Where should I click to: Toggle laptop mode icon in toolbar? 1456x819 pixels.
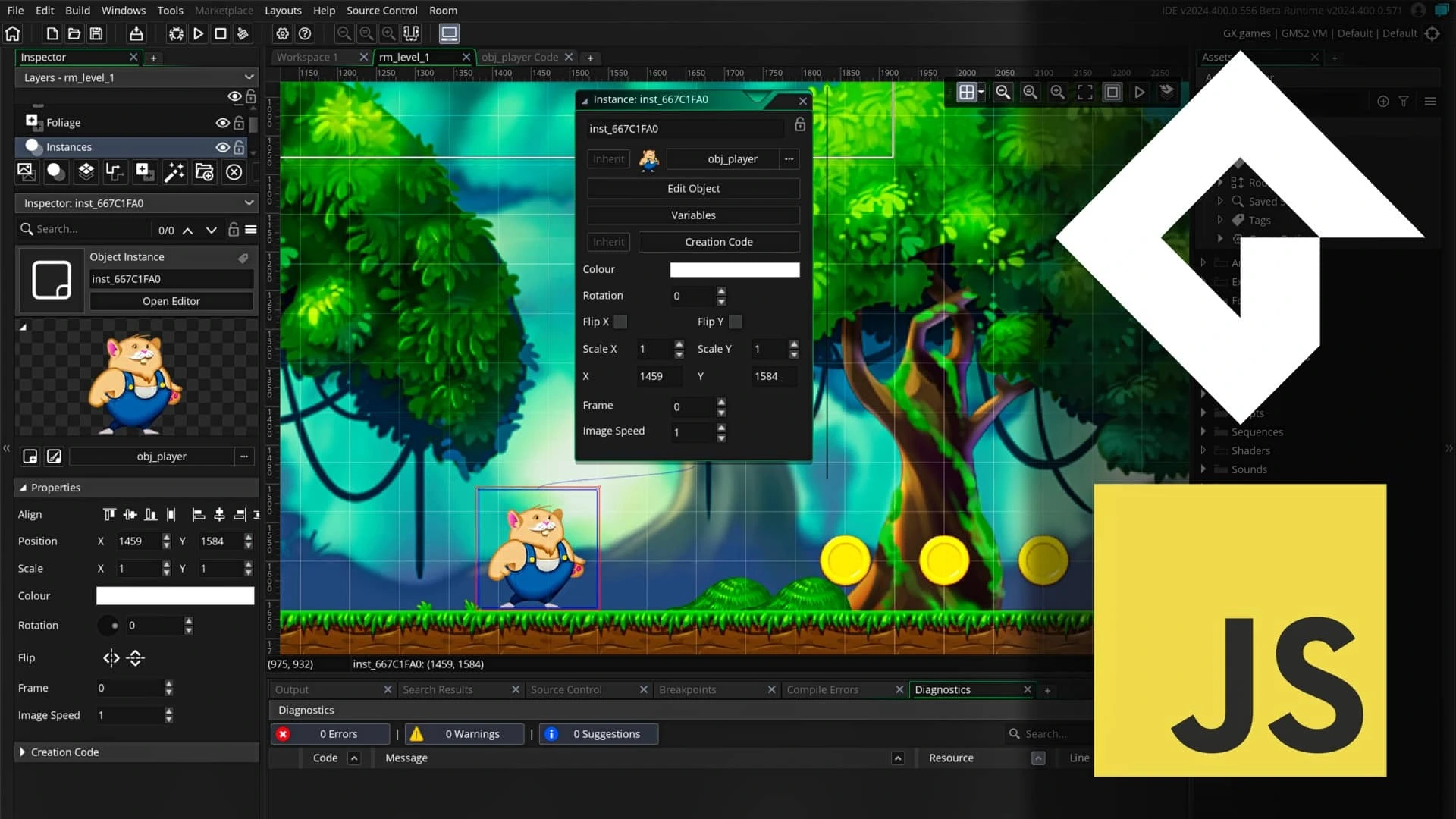coord(449,33)
